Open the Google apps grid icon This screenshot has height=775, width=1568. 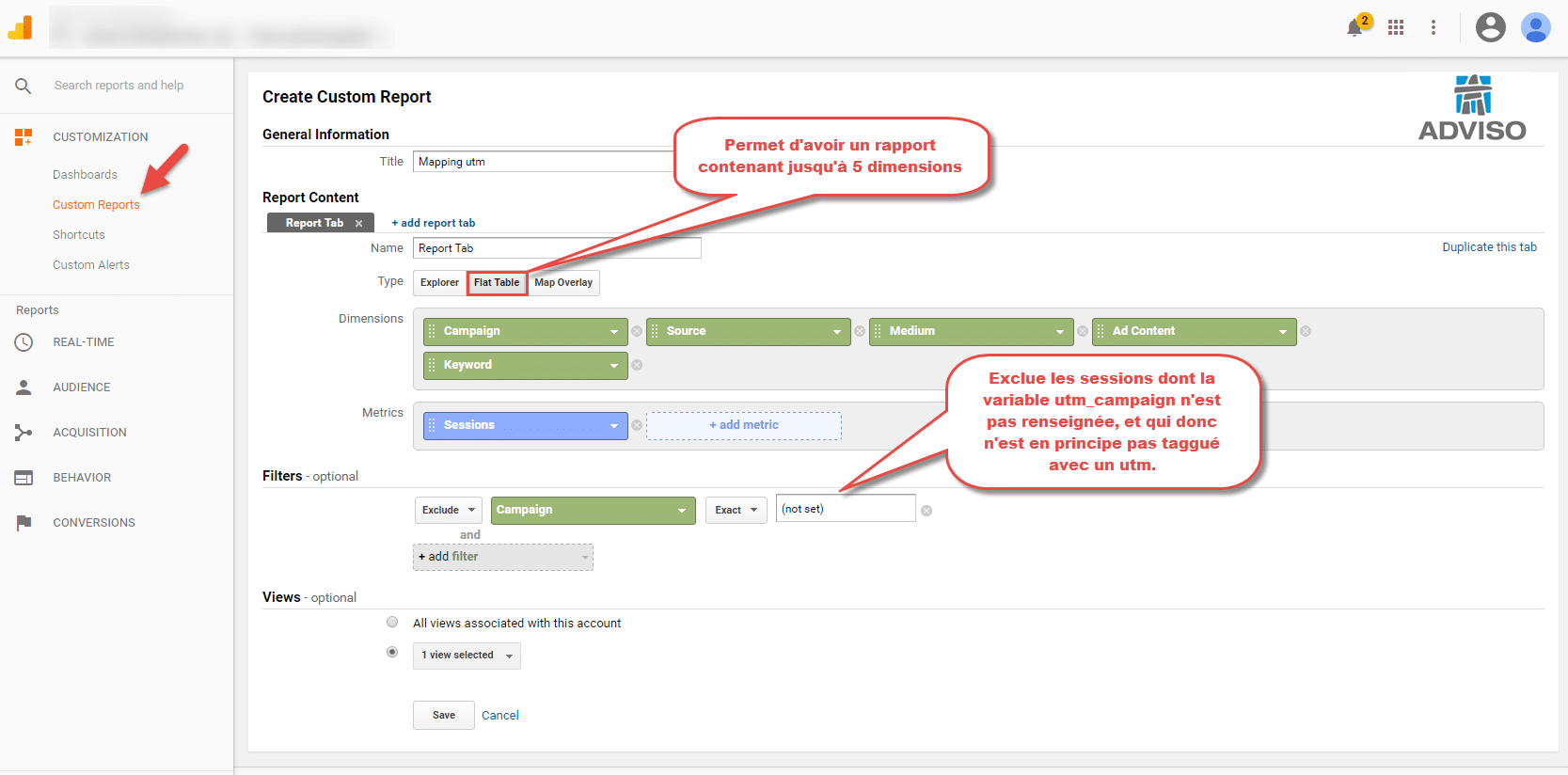1396,27
